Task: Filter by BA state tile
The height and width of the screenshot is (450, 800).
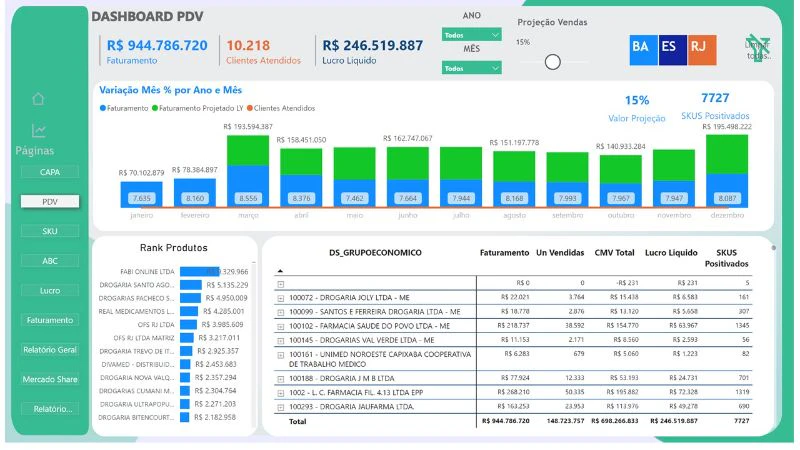Action: coord(643,49)
